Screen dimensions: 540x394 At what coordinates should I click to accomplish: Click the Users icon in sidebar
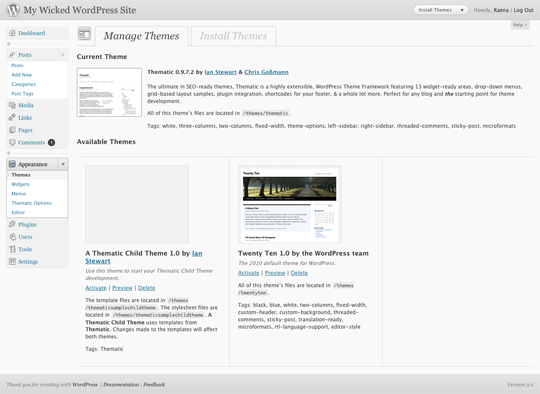(12, 237)
